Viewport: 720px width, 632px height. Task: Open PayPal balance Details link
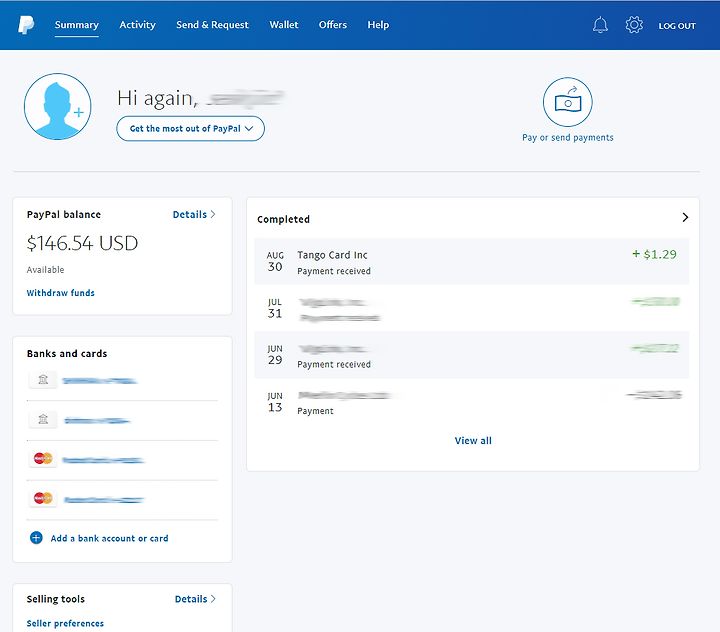coord(194,214)
